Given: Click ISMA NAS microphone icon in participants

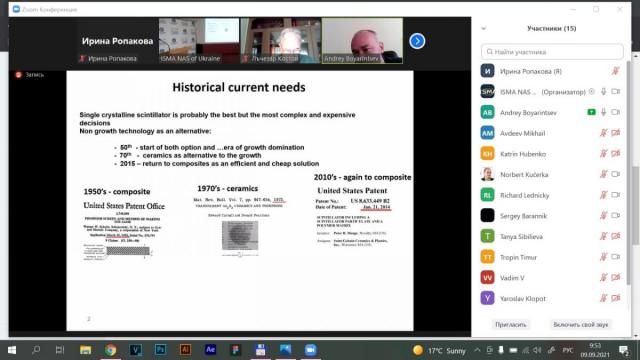Looking at the screenshot, I should [x=604, y=92].
